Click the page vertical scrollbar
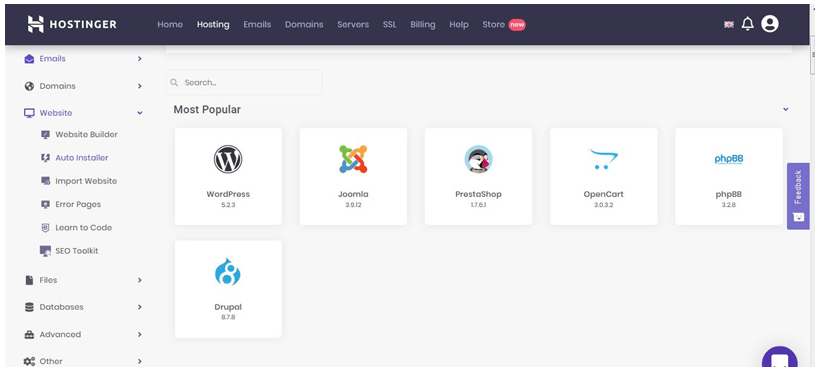Image resolution: width=815 pixels, height=369 pixels. pos(812,56)
